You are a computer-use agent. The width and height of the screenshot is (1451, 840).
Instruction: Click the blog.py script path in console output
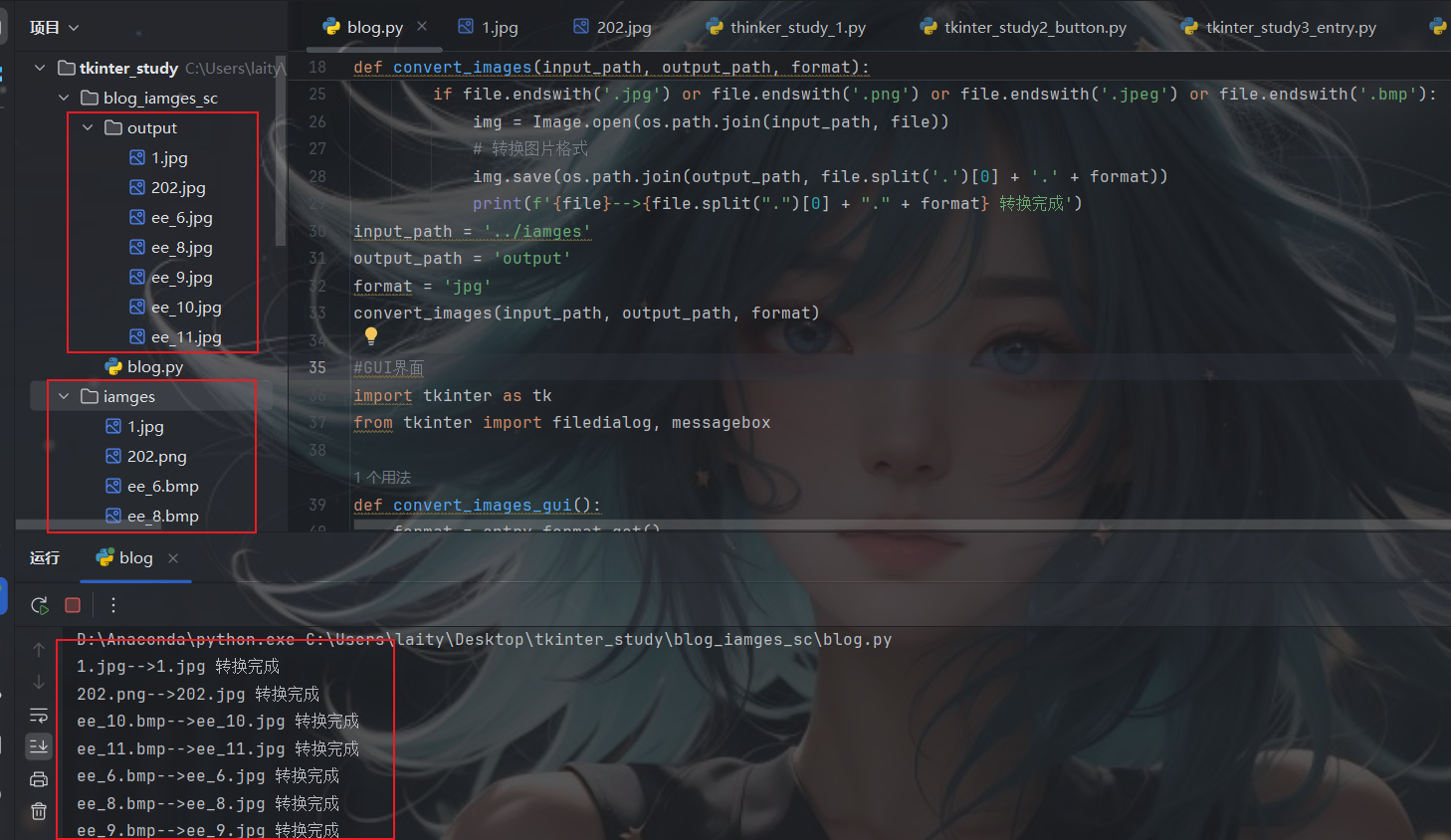(x=599, y=639)
